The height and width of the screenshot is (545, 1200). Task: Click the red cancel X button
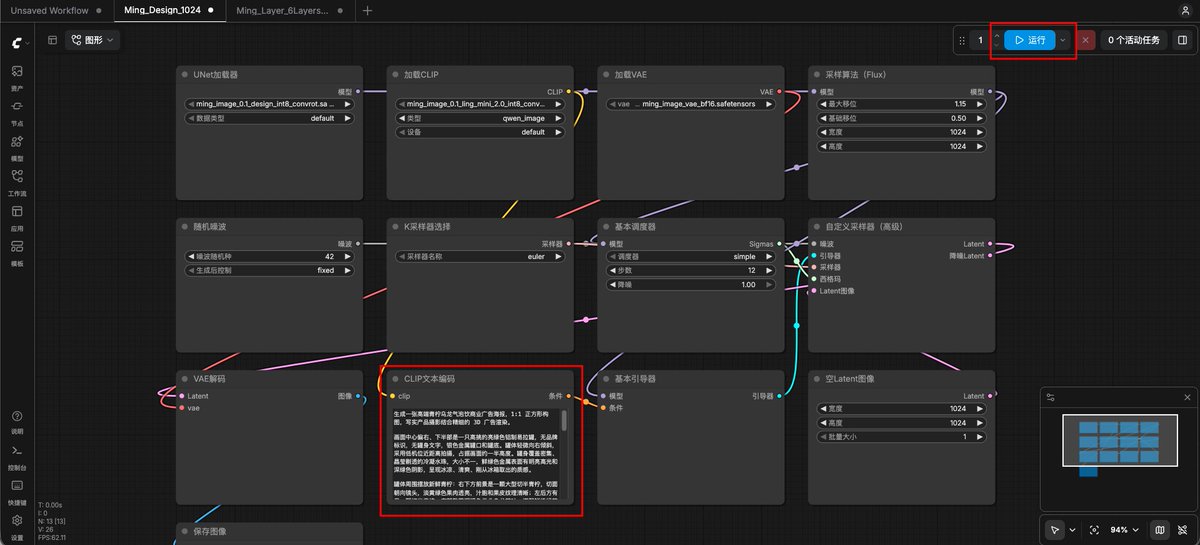tap(1087, 40)
